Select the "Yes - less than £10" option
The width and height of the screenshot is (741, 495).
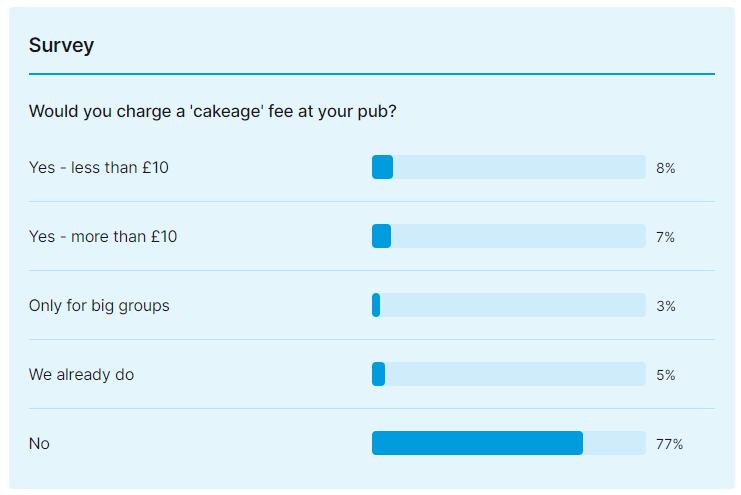click(99, 168)
